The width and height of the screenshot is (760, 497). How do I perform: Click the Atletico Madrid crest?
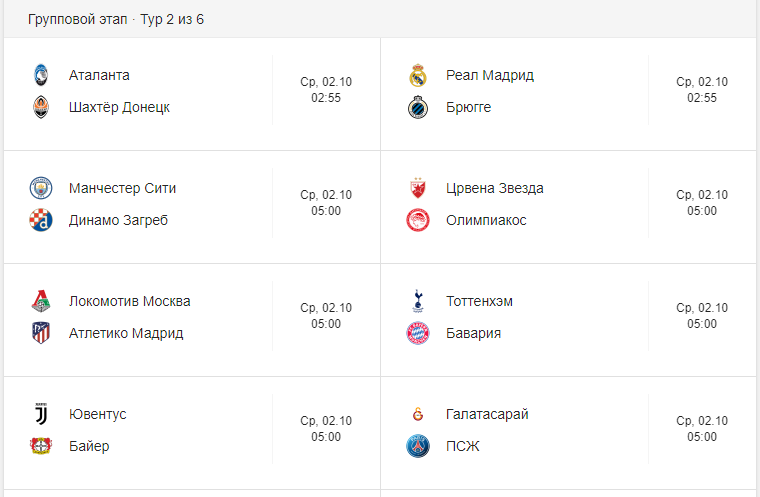tap(40, 333)
